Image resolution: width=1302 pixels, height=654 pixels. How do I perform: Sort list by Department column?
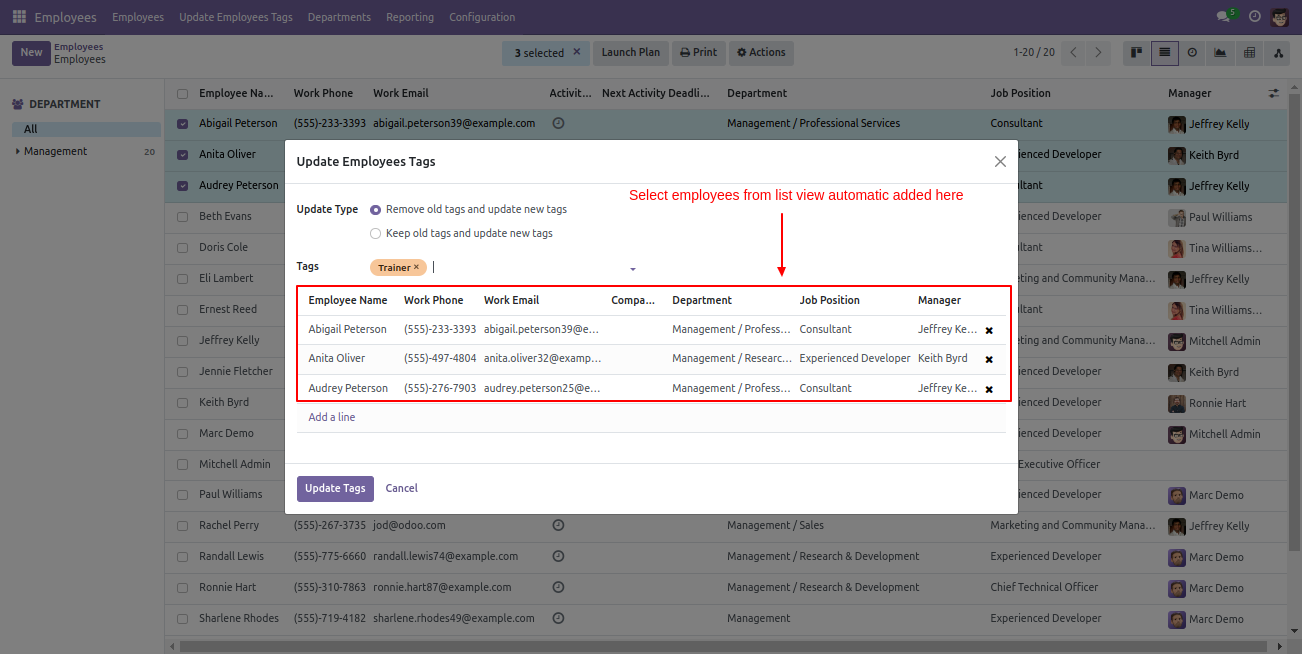[757, 93]
